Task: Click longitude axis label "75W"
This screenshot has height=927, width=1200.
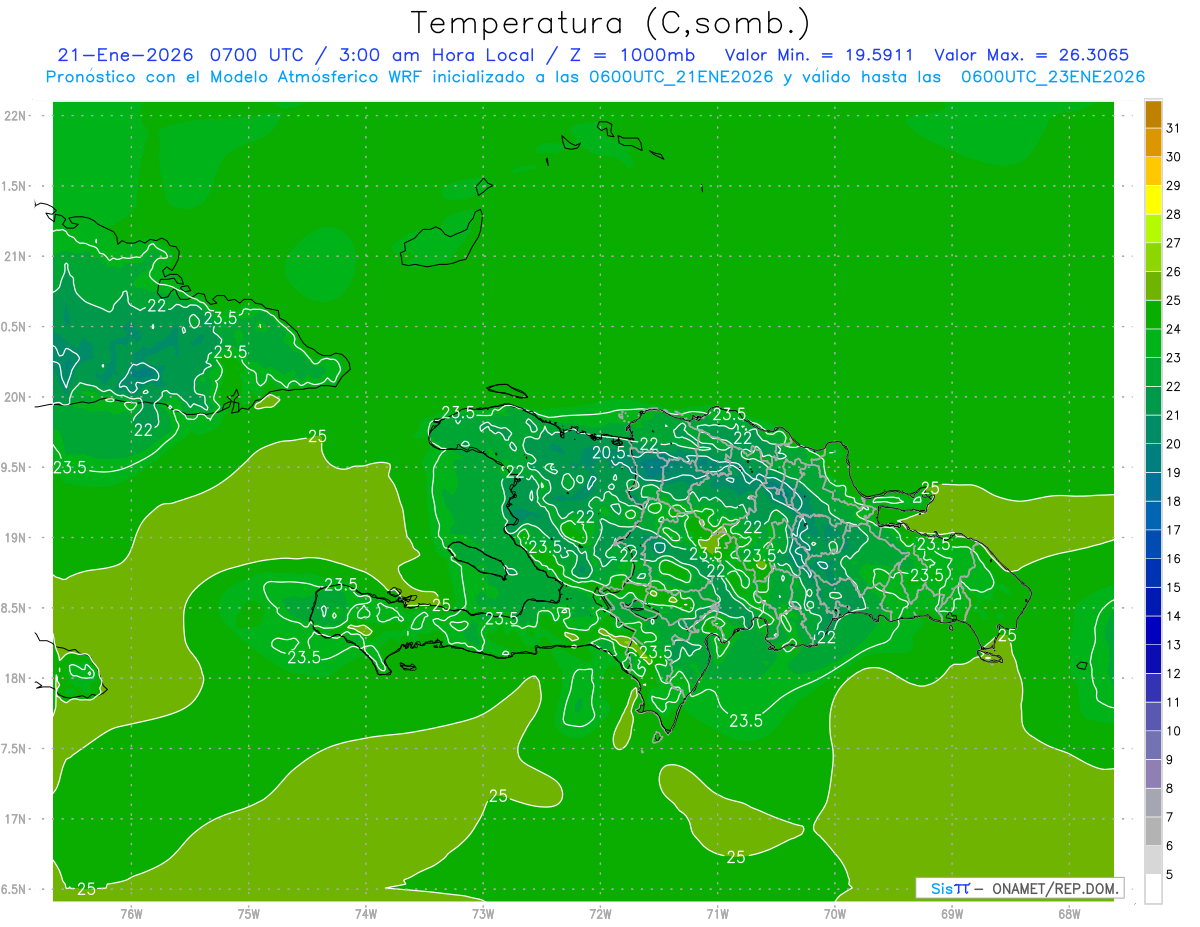Action: point(249,913)
